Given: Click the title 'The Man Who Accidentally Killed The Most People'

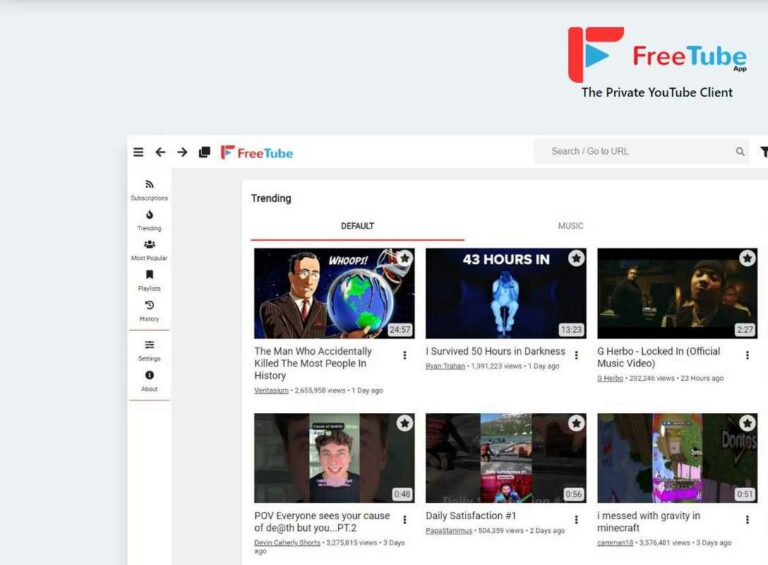Looking at the screenshot, I should [313, 363].
